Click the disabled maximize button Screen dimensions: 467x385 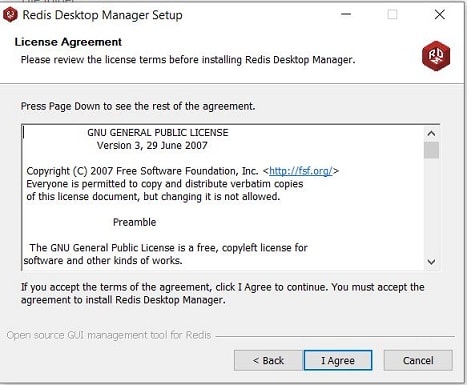coord(392,14)
